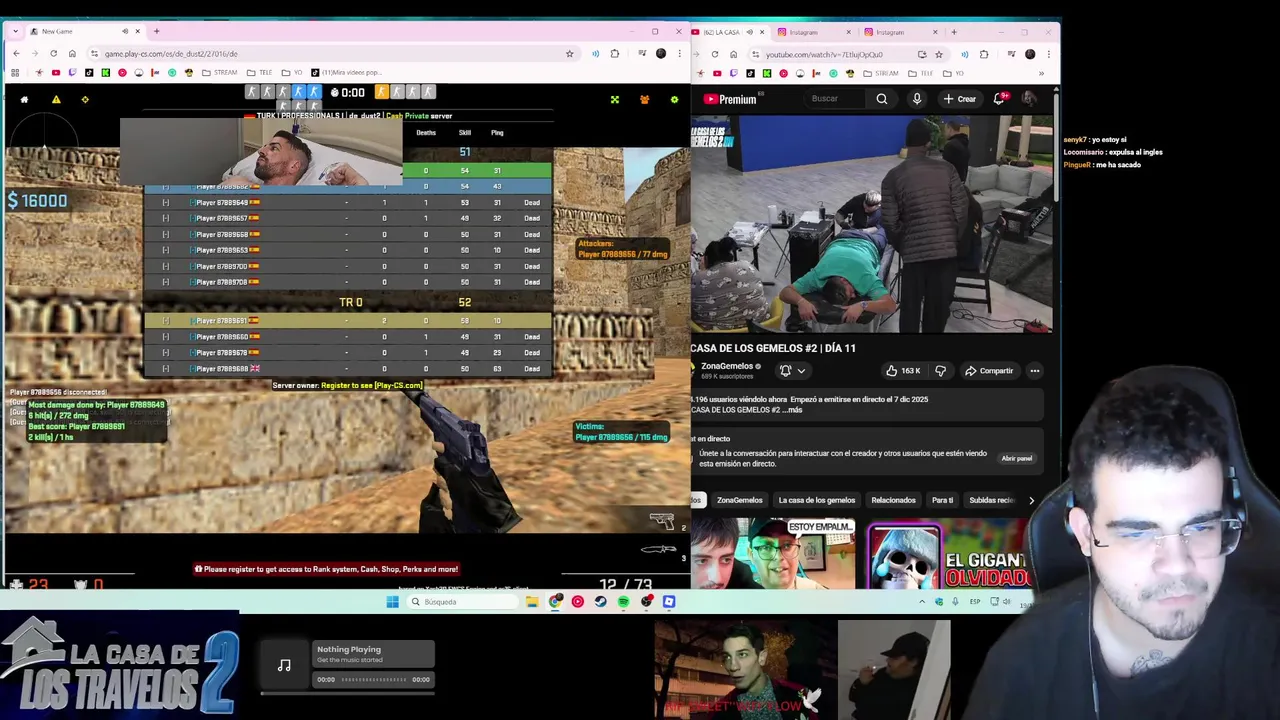The height and width of the screenshot is (720, 1280).
Task: Reload the play-cs game page
Action: [53, 53]
